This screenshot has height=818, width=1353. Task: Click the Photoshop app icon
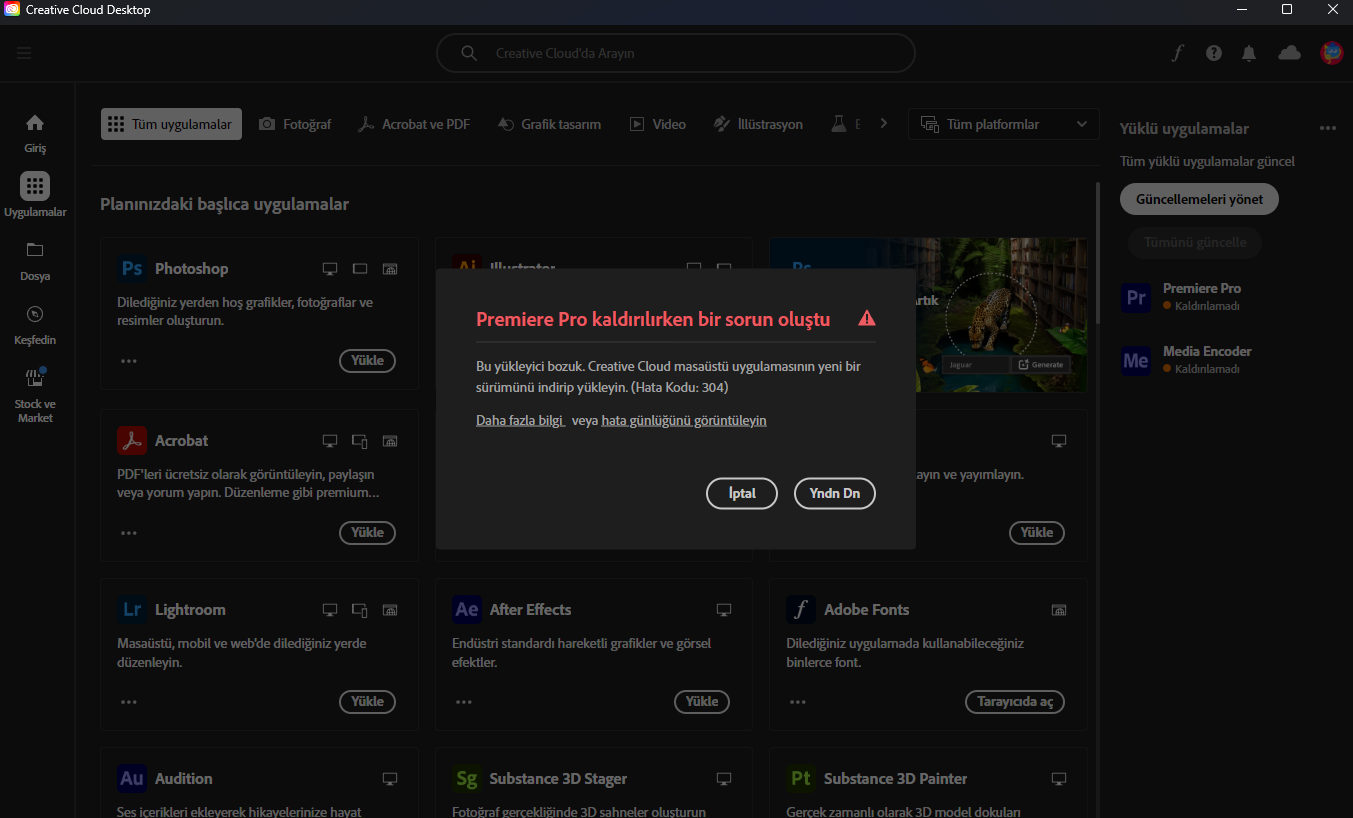[x=132, y=268]
